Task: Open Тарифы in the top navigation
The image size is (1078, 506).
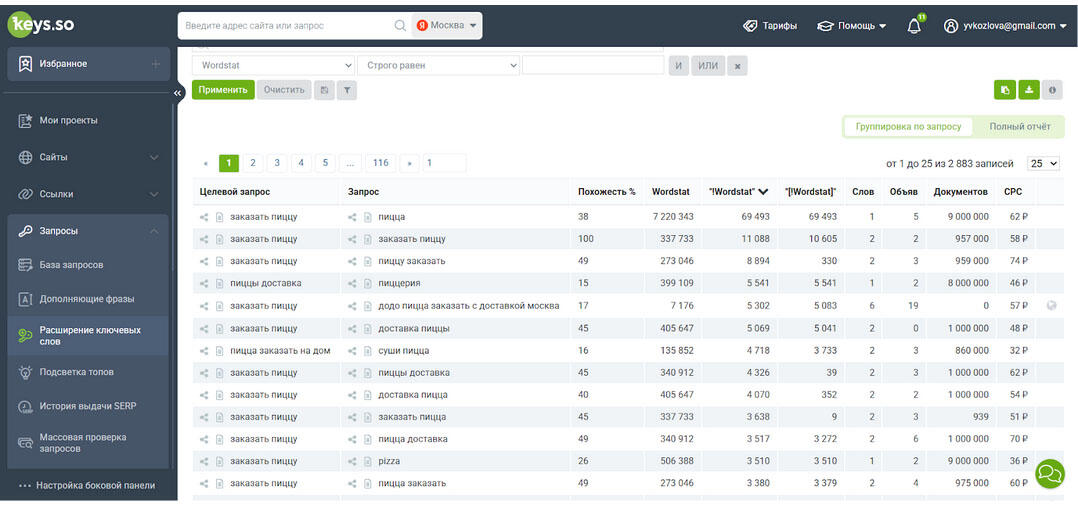Action: coord(770,26)
